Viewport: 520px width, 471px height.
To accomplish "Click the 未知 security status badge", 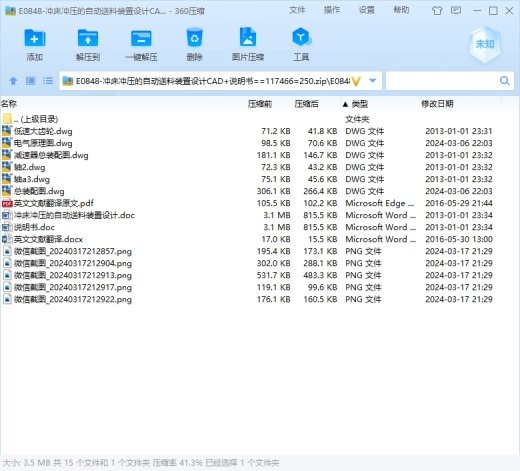I will pos(485,44).
